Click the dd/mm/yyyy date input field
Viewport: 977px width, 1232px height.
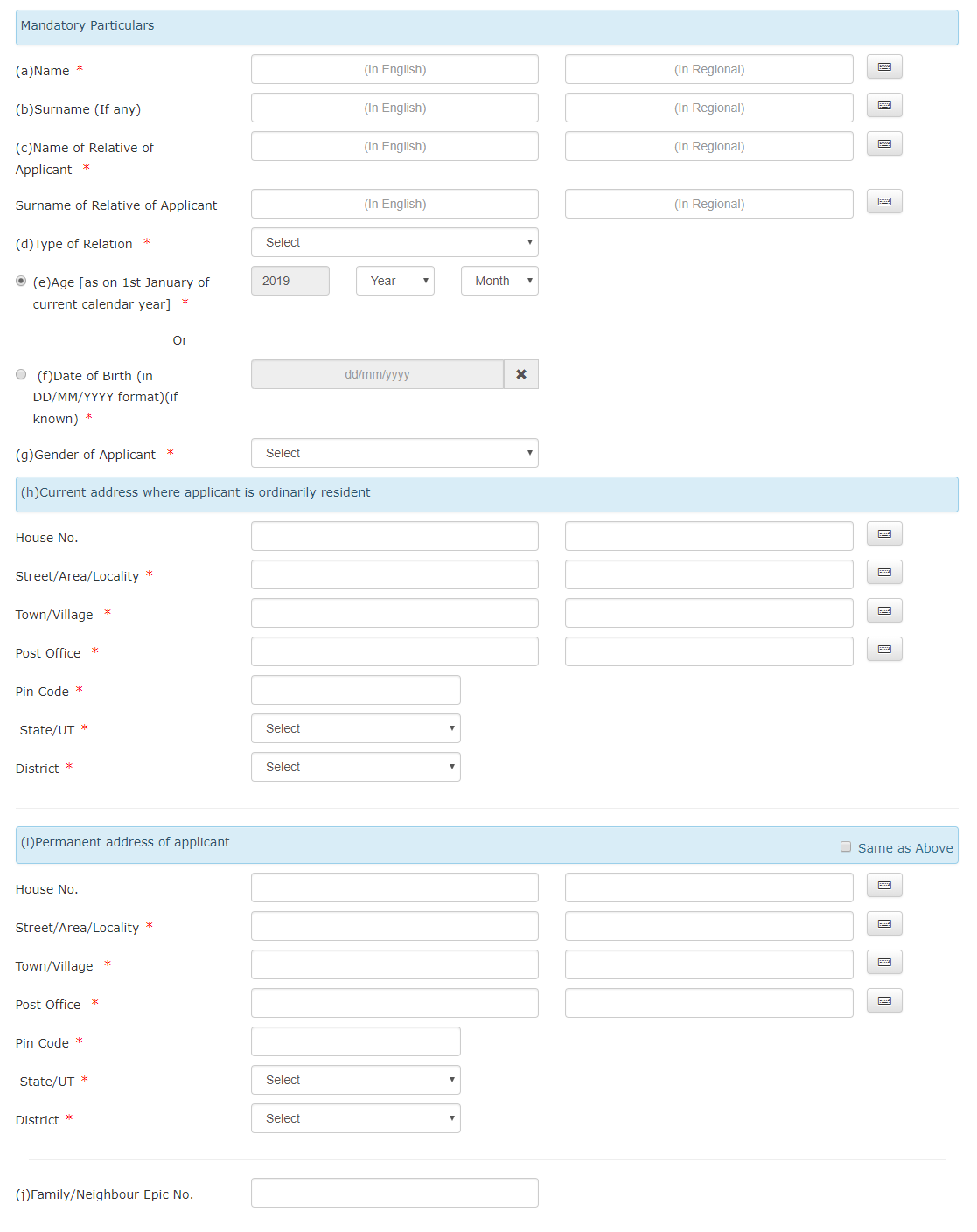coord(377,373)
